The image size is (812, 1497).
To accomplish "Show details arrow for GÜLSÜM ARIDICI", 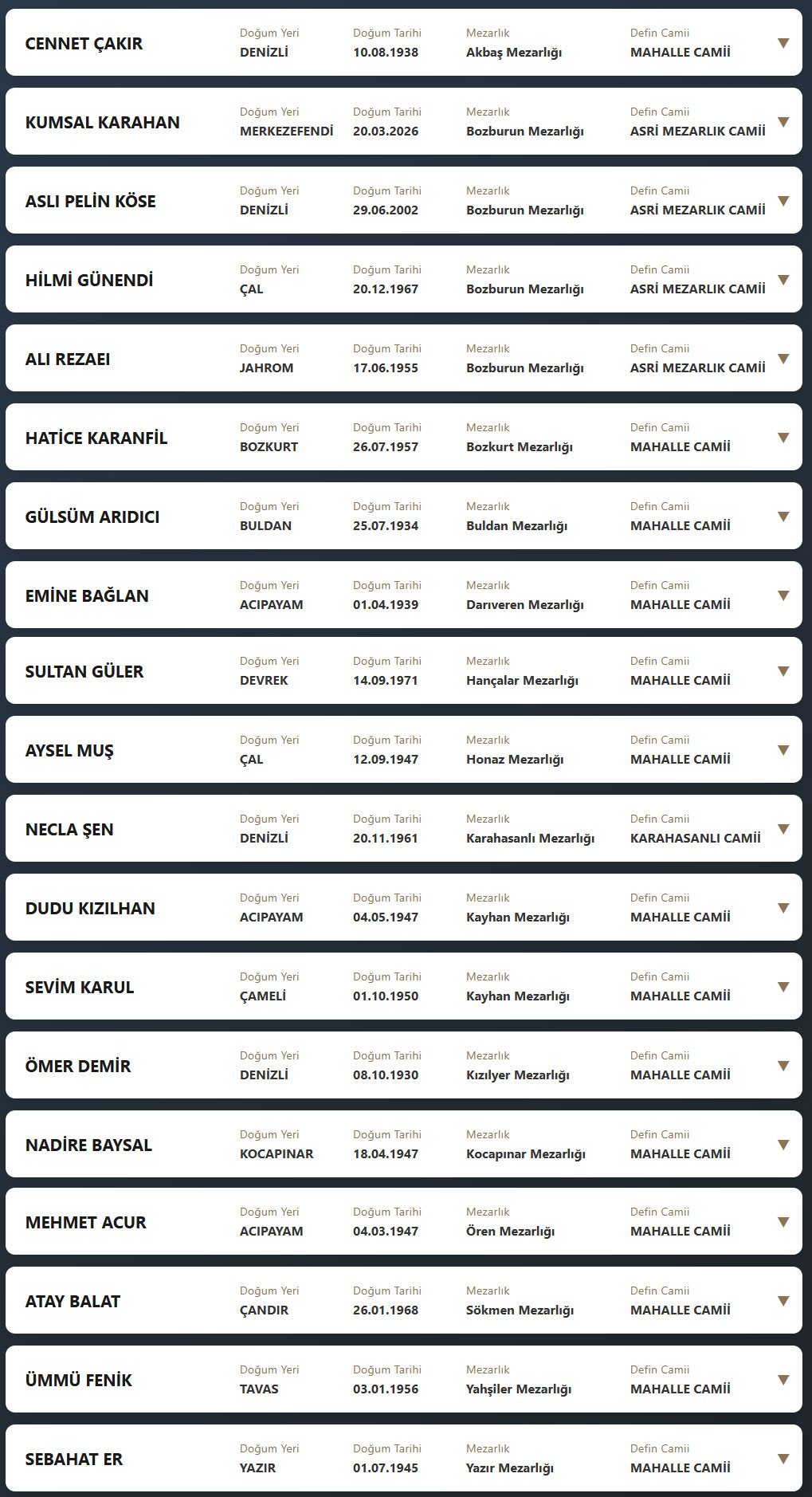I will point(783,517).
